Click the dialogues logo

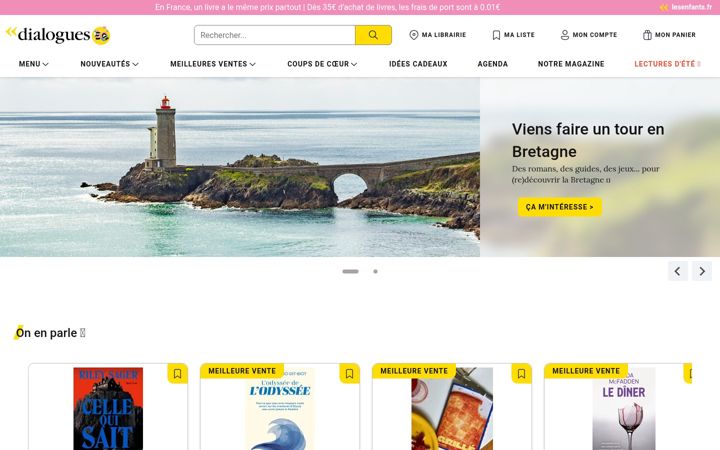click(58, 35)
